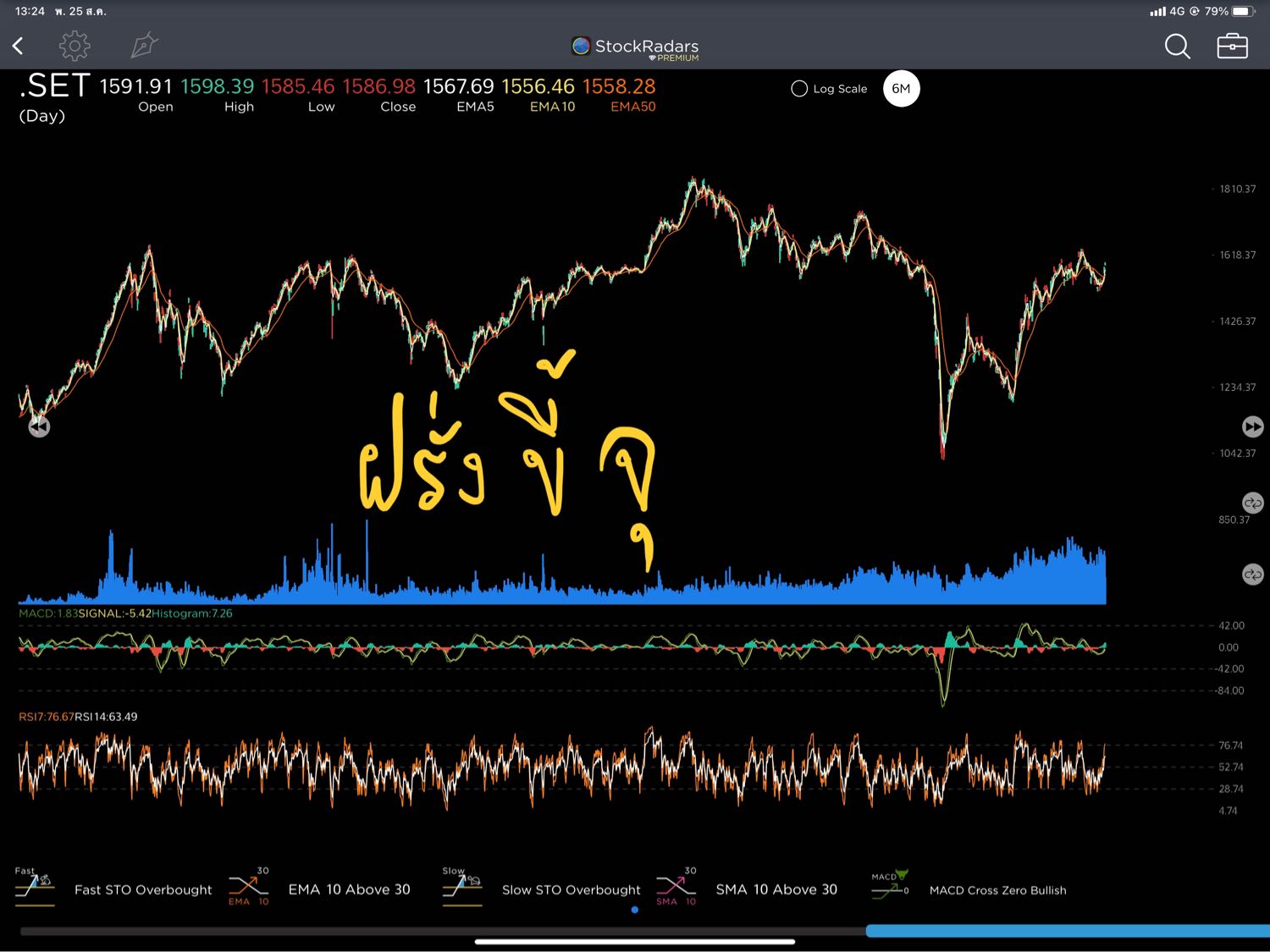Tap the iPad home indicator bar

635,941
